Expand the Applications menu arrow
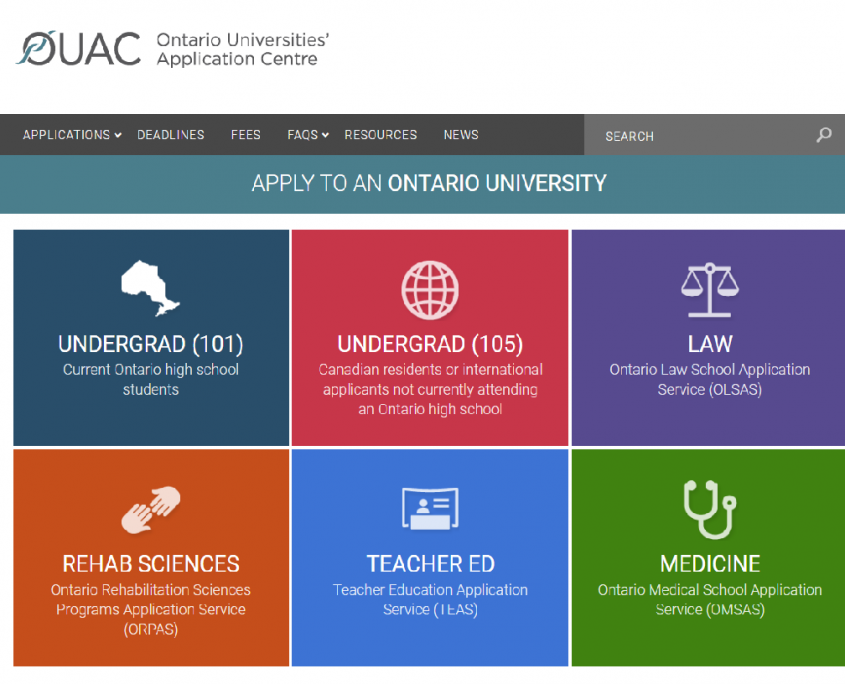Viewport: 845px width, 684px height. [x=118, y=135]
